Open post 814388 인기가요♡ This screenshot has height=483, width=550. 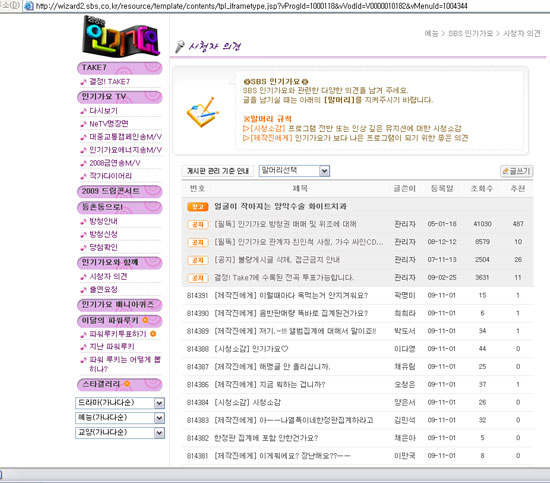[251, 349]
